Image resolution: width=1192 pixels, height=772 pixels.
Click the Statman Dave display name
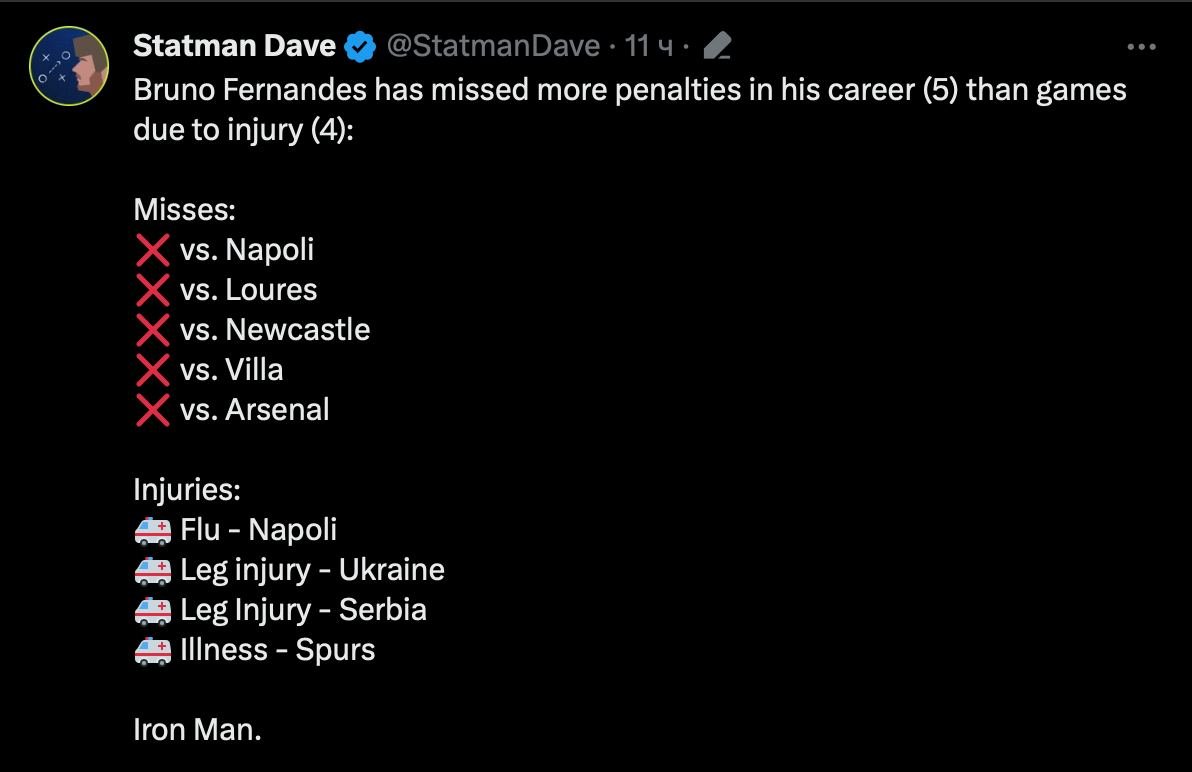[234, 46]
